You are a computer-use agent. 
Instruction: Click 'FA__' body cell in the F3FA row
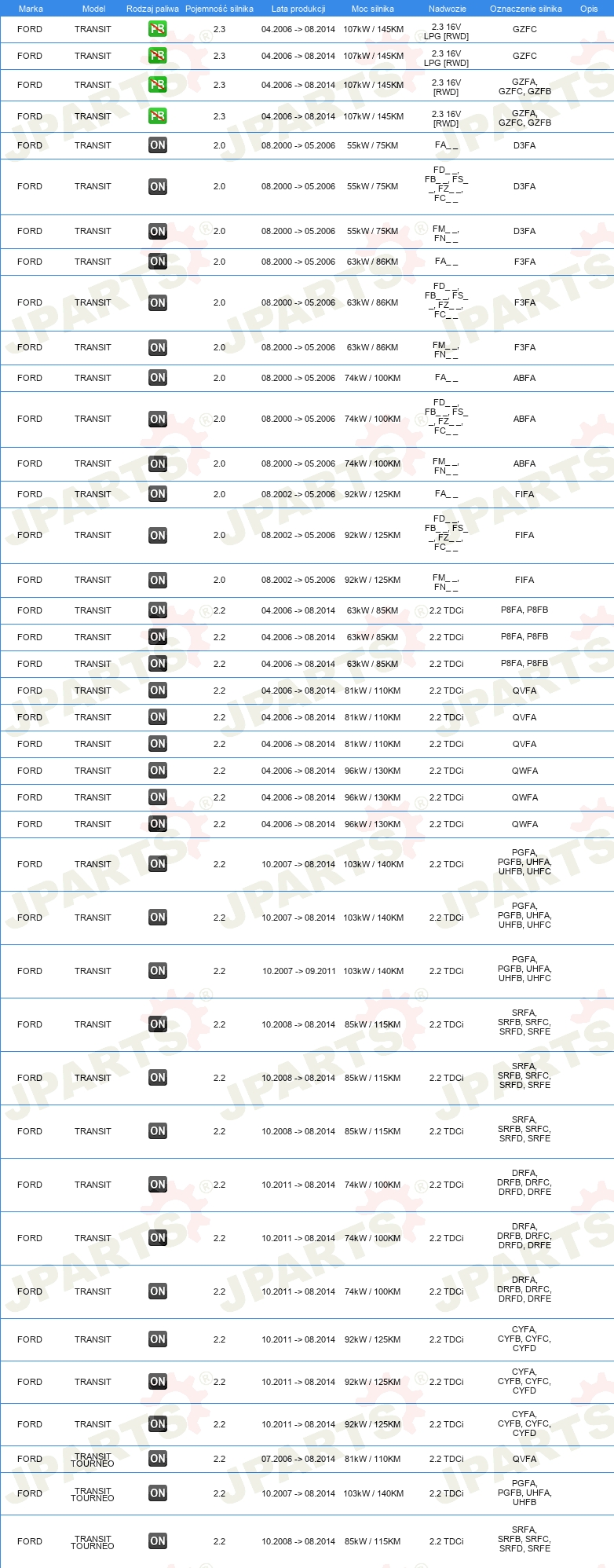pos(446,262)
